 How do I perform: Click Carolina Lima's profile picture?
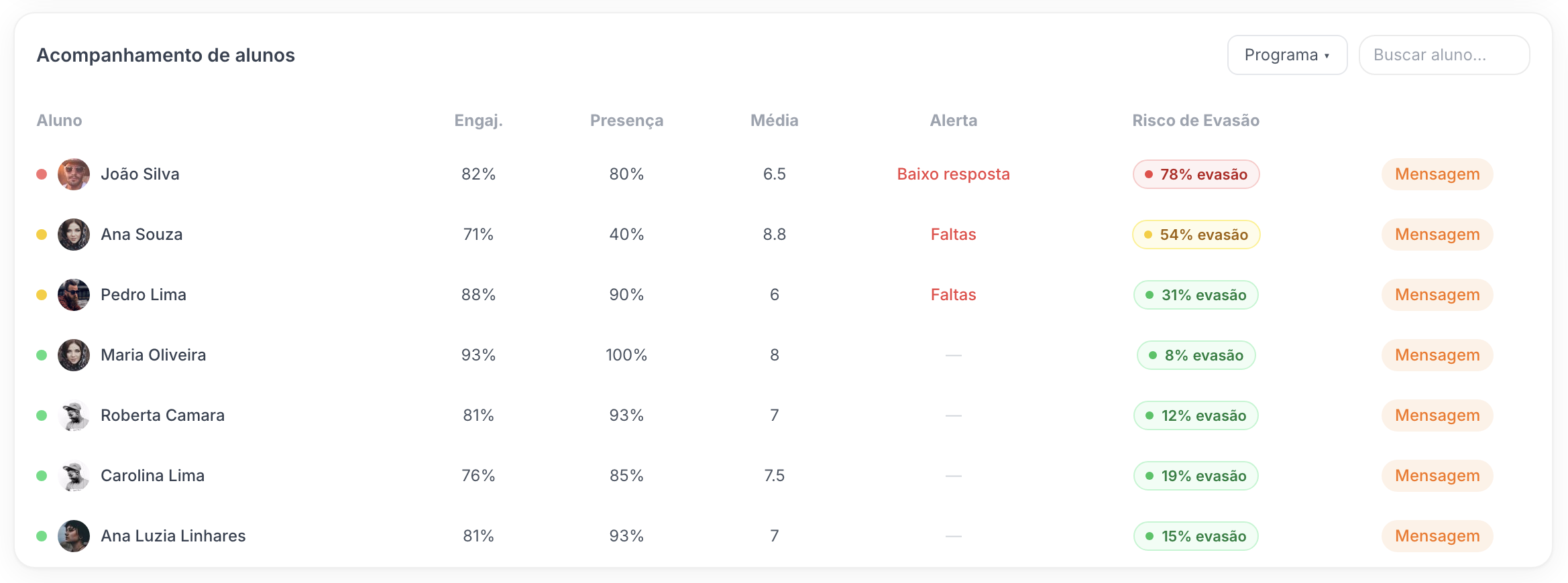(x=74, y=475)
